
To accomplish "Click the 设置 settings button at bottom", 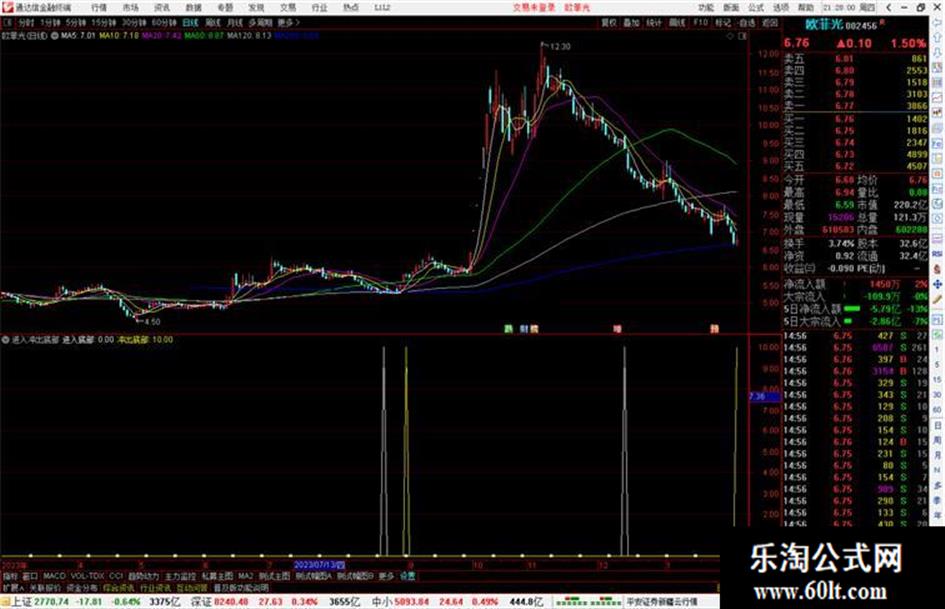I will tap(408, 576).
